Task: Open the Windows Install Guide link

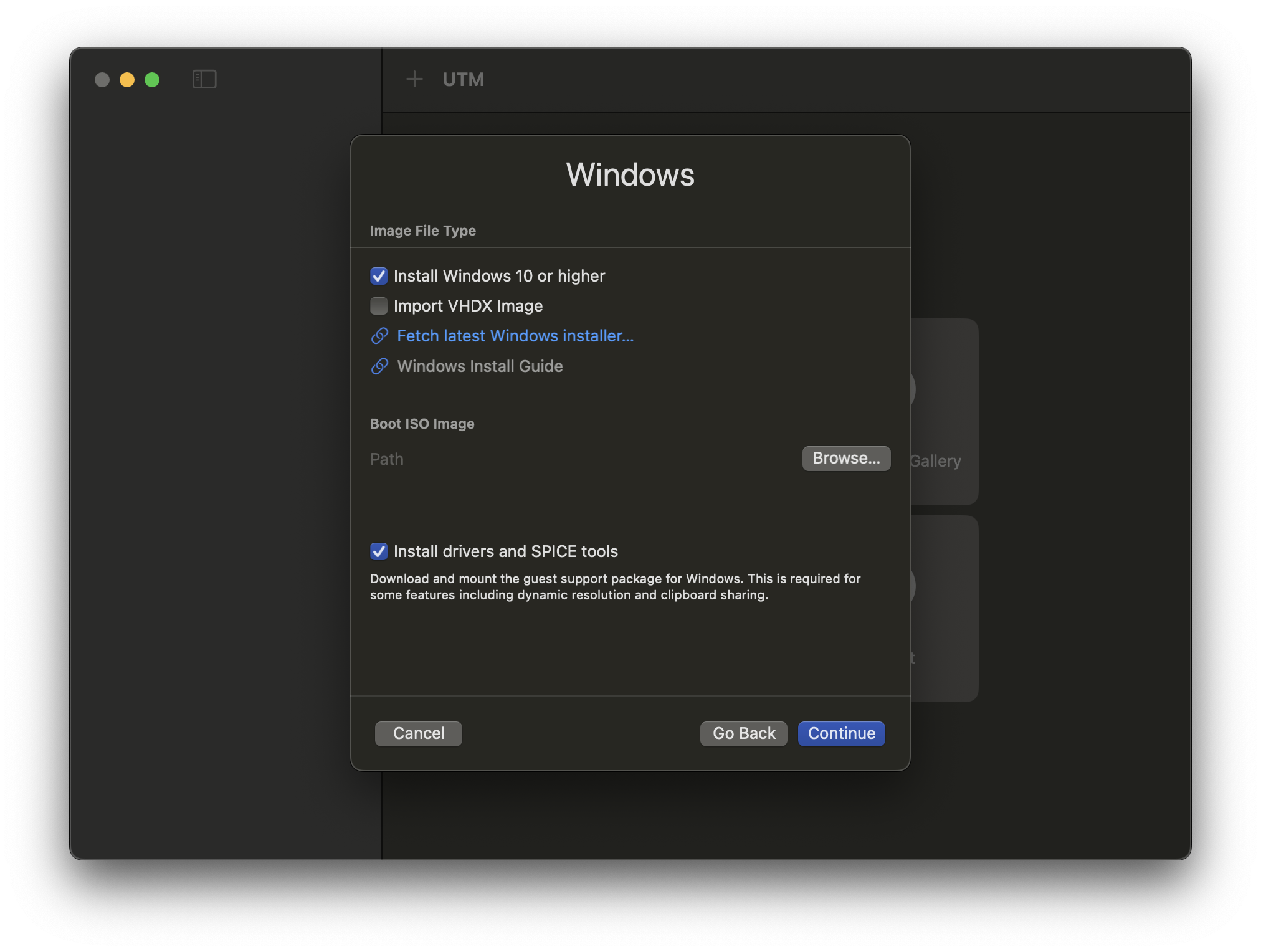Action: (480, 366)
